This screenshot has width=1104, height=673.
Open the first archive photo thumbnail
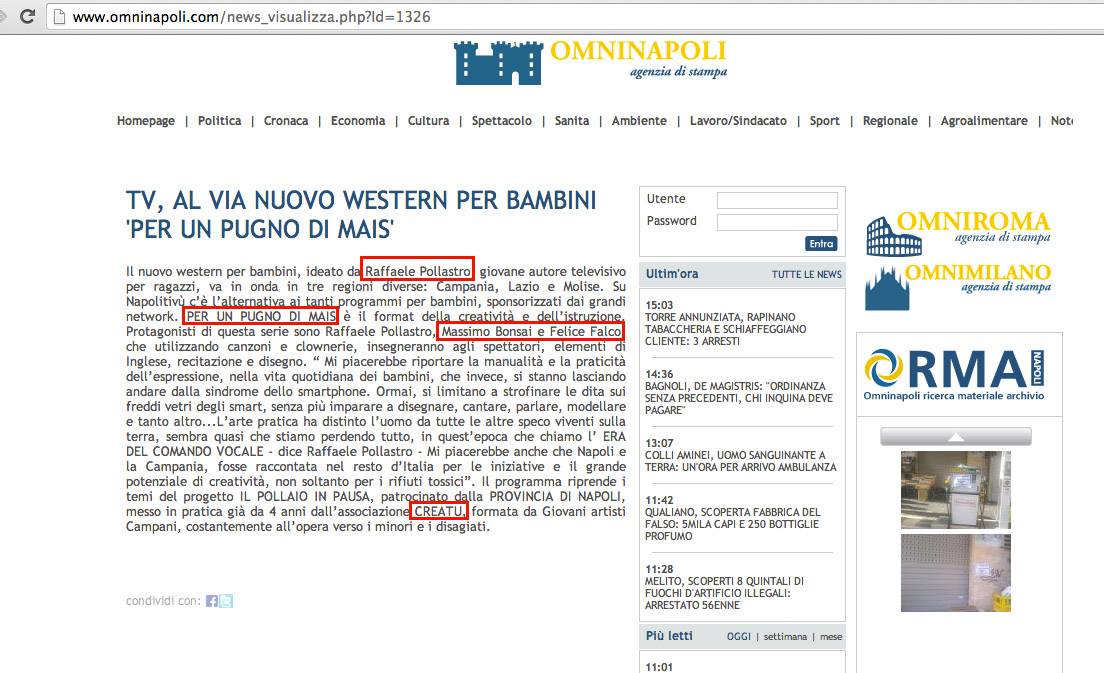tap(955, 490)
